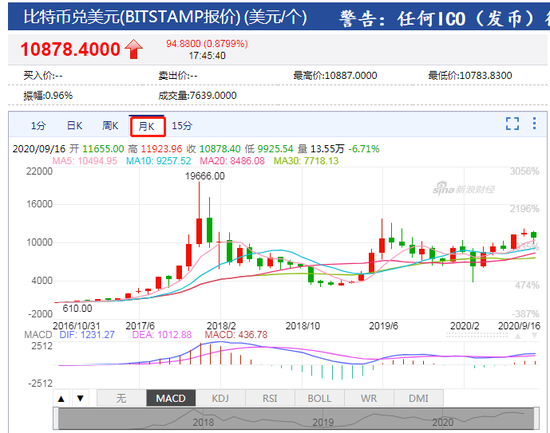Switch to the 1分 chart tab
Screen dimensions: 550x433
point(38,126)
